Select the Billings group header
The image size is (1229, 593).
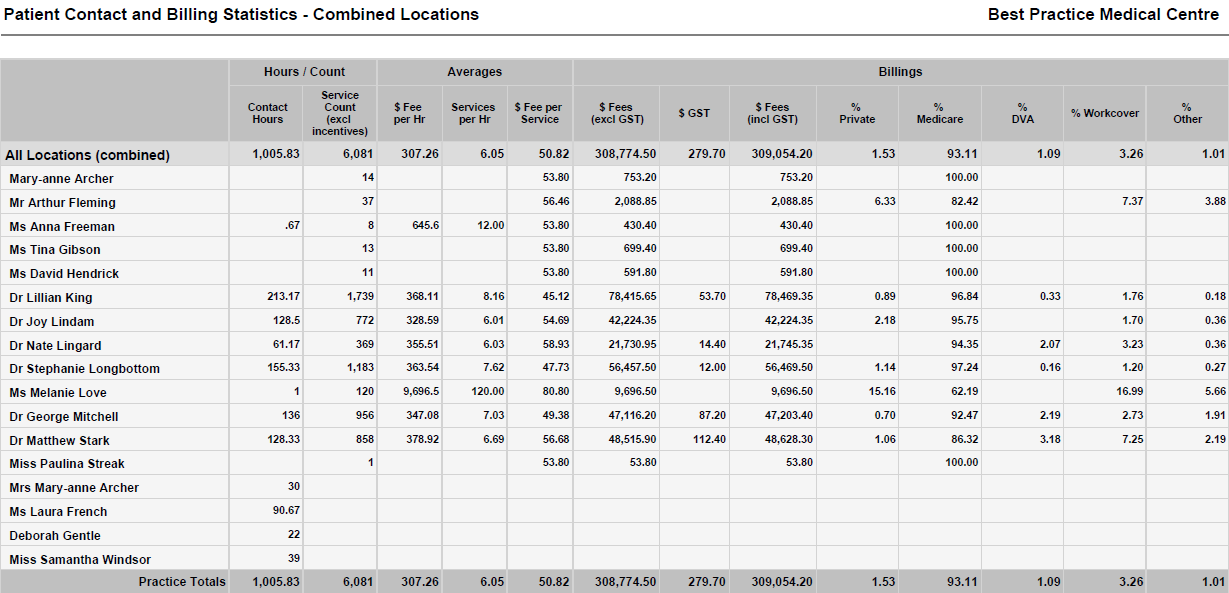900,72
